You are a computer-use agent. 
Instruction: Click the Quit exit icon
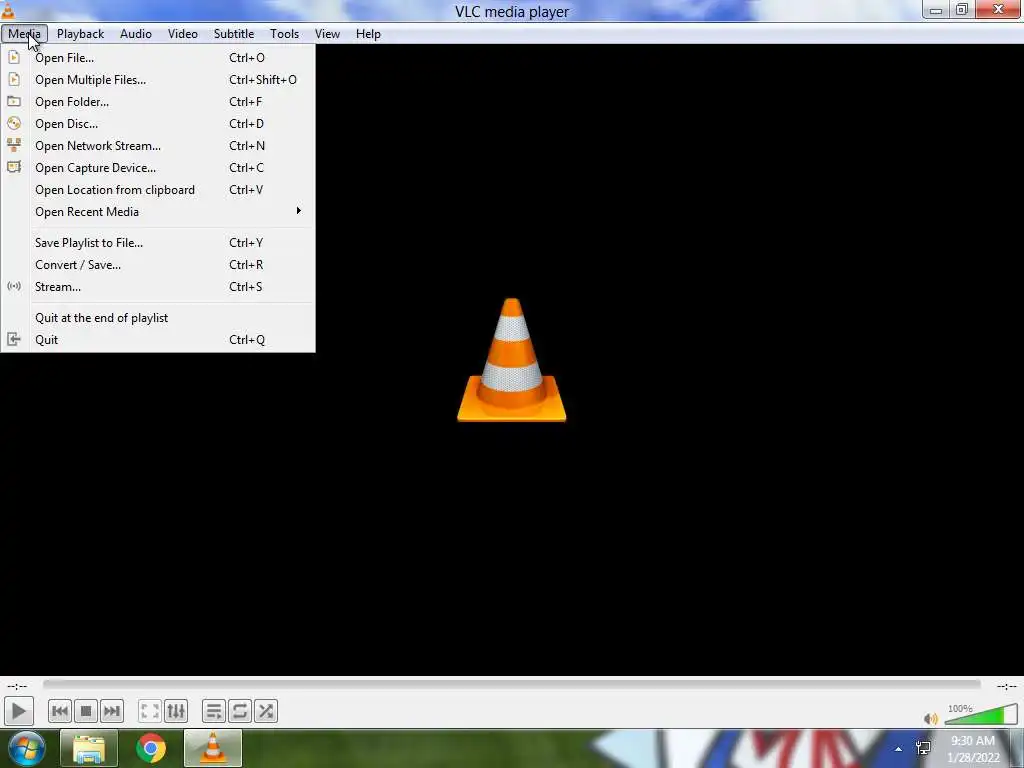coord(14,339)
